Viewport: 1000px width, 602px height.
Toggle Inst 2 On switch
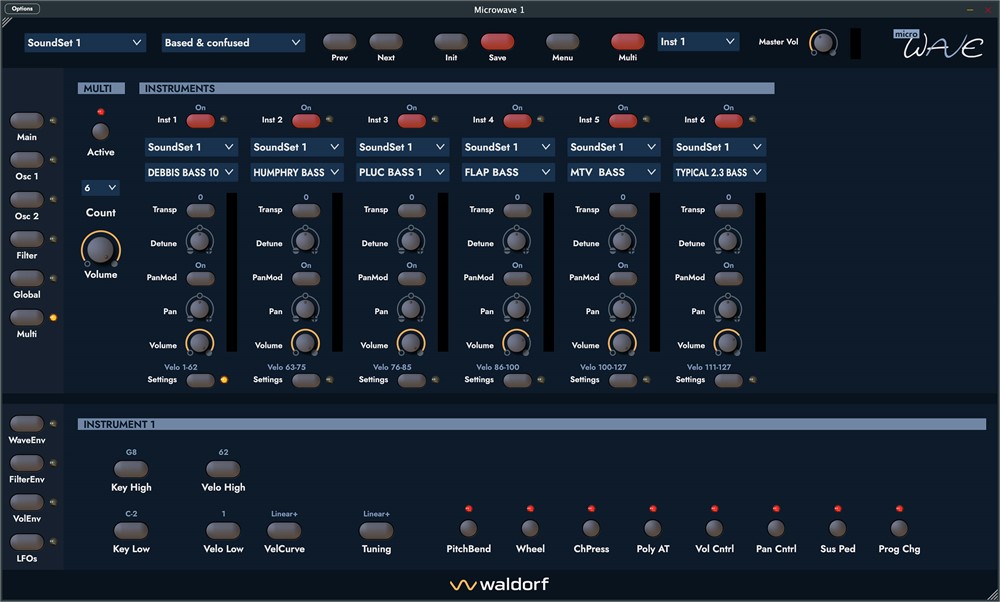tap(306, 120)
